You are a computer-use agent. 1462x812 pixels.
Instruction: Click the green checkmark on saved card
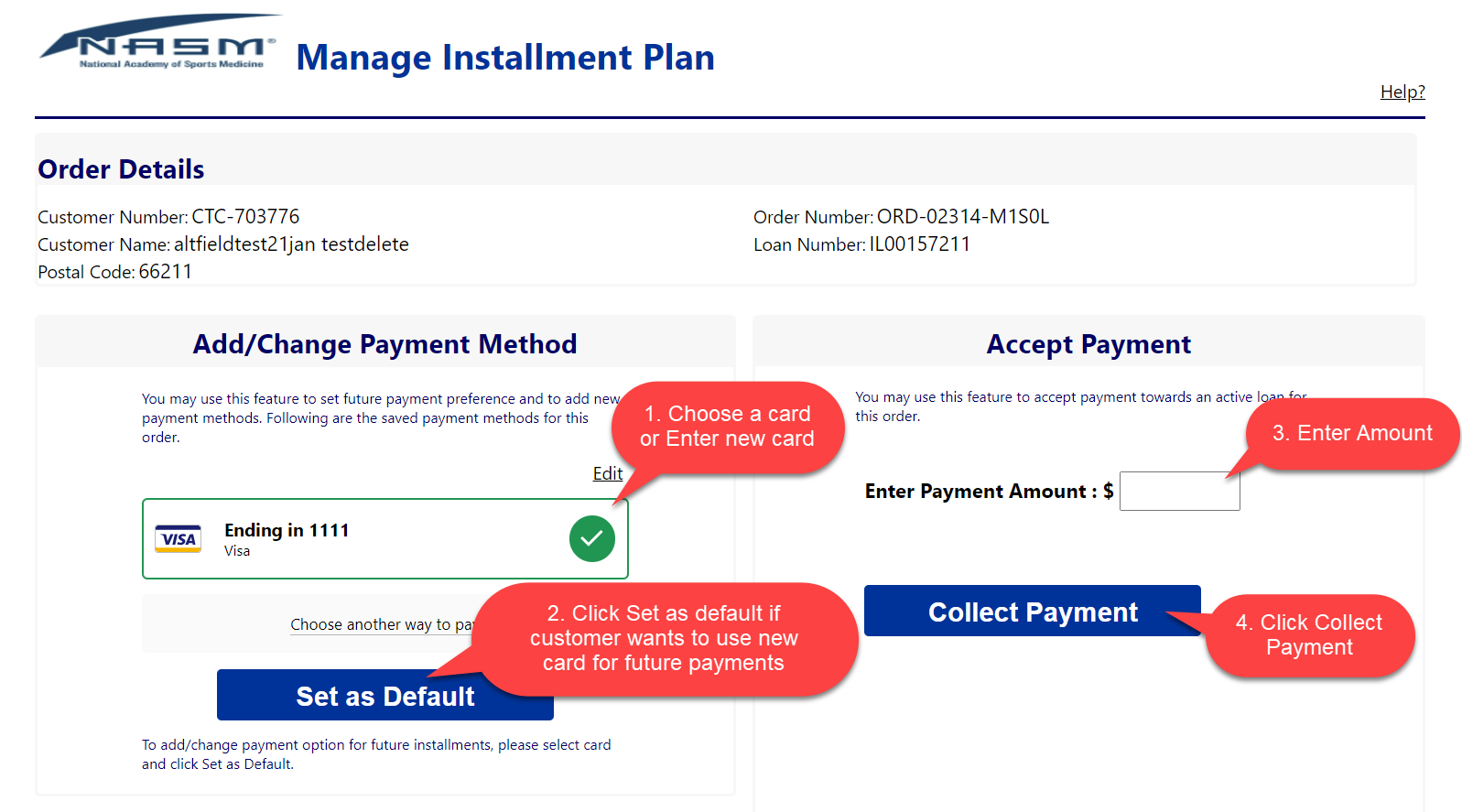click(591, 538)
